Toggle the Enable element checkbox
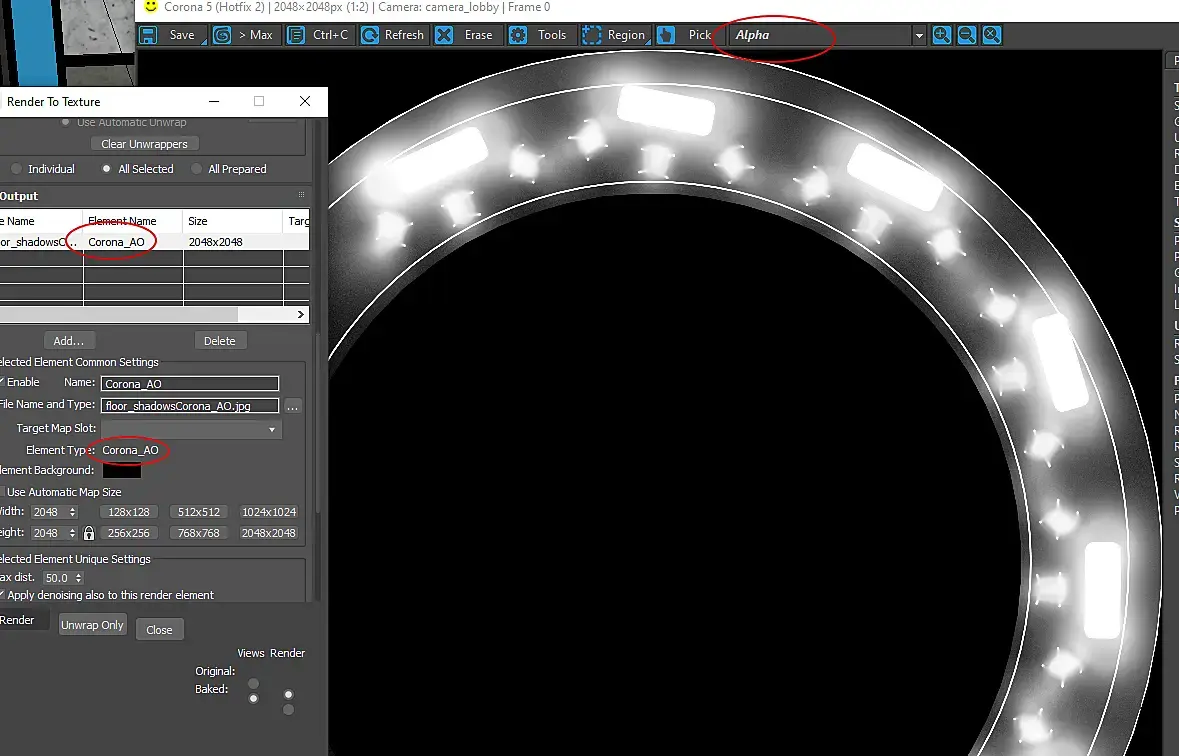The height and width of the screenshot is (756, 1179). click(2, 382)
